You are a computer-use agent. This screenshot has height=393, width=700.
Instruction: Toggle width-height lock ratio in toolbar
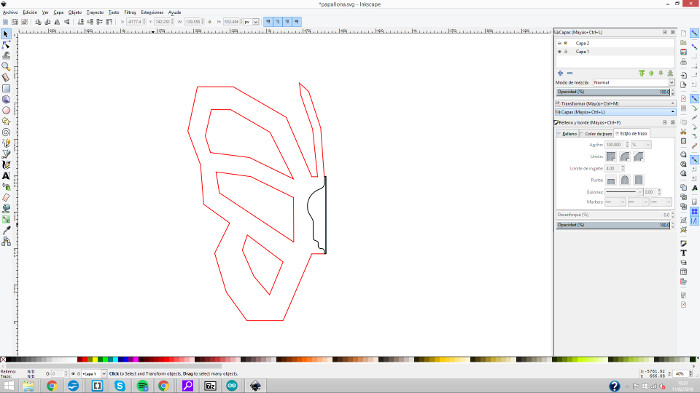tap(210, 21)
